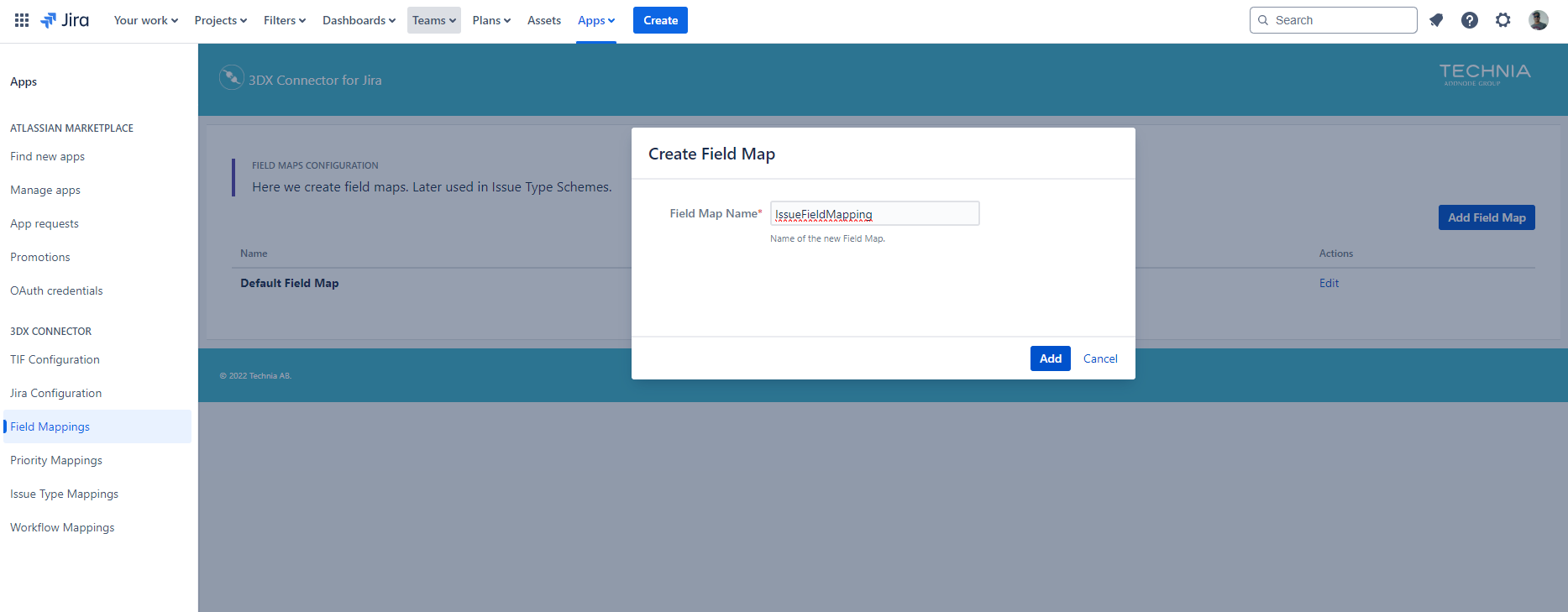
Task: Open the notifications bell icon
Action: point(1436,20)
